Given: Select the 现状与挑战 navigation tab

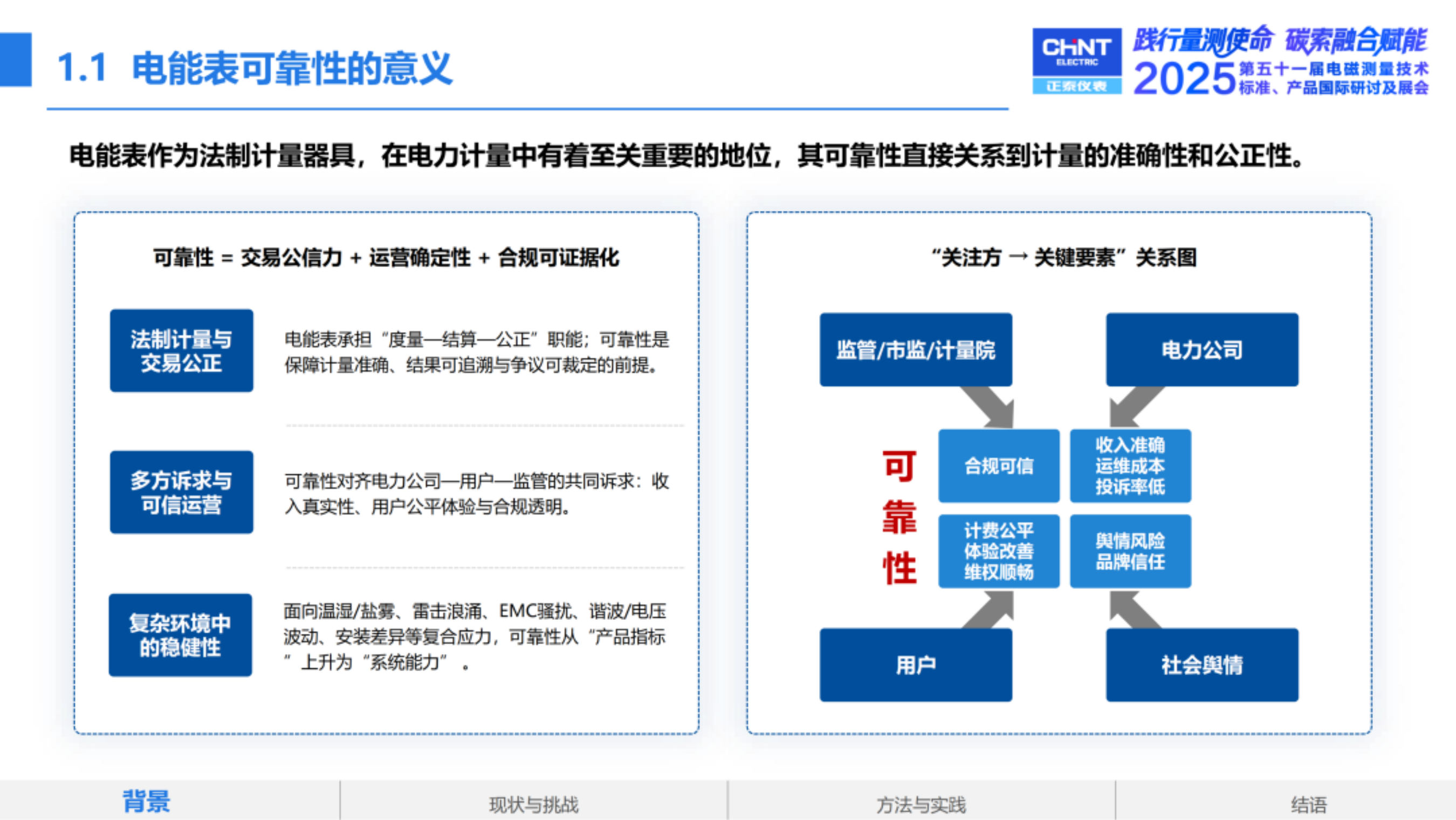Looking at the screenshot, I should pyautogui.click(x=533, y=804).
